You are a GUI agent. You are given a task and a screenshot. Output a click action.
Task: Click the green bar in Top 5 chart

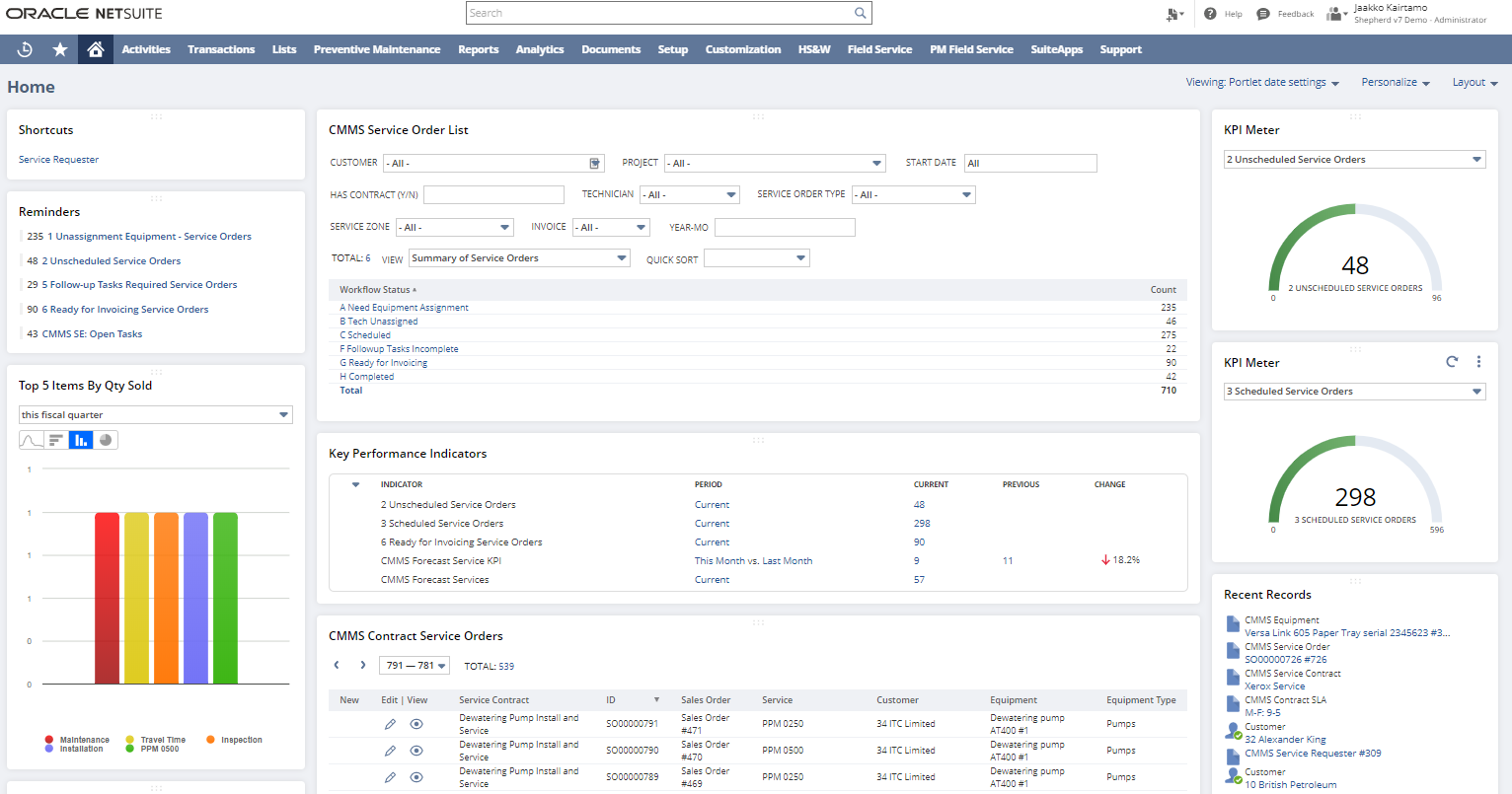[x=226, y=598]
